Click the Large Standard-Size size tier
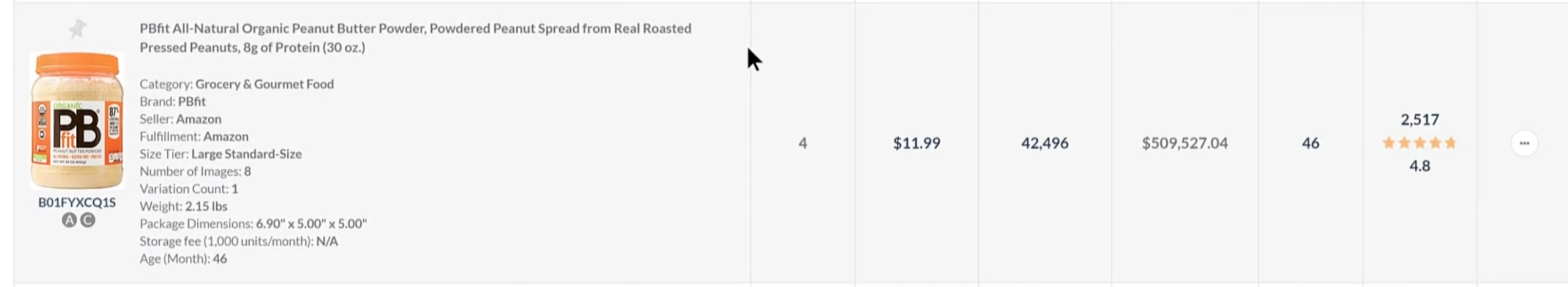 (246, 154)
